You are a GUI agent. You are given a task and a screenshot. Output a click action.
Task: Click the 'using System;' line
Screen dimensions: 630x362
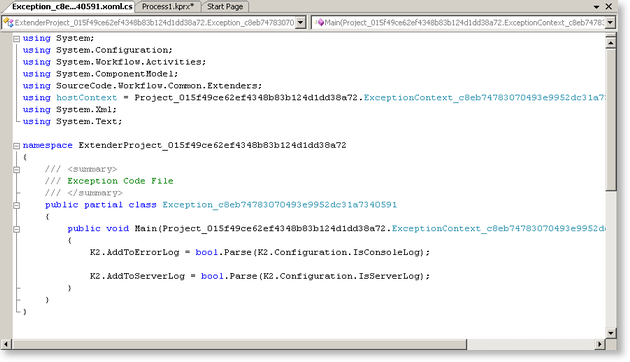58,38
